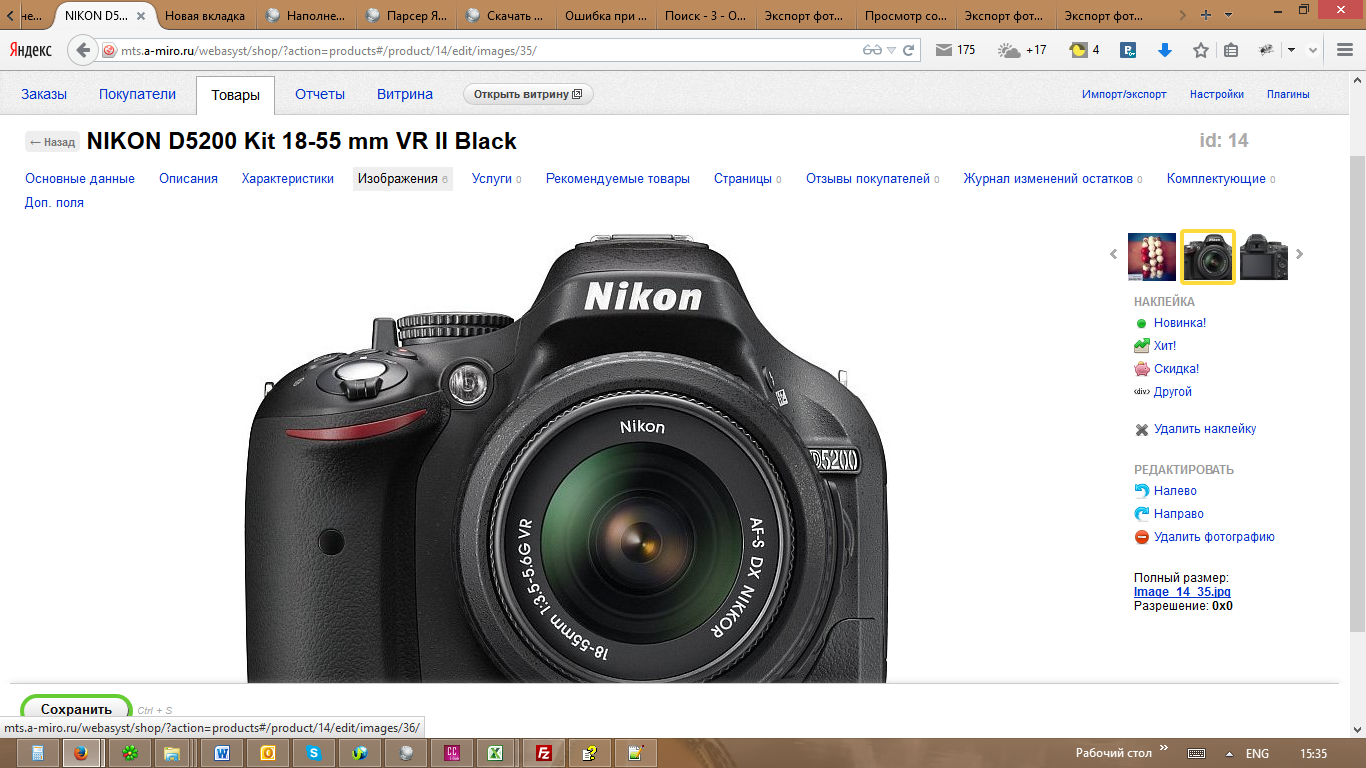1366x768 pixels.
Task: Open the Описания product tab
Action: pyautogui.click(x=188, y=179)
